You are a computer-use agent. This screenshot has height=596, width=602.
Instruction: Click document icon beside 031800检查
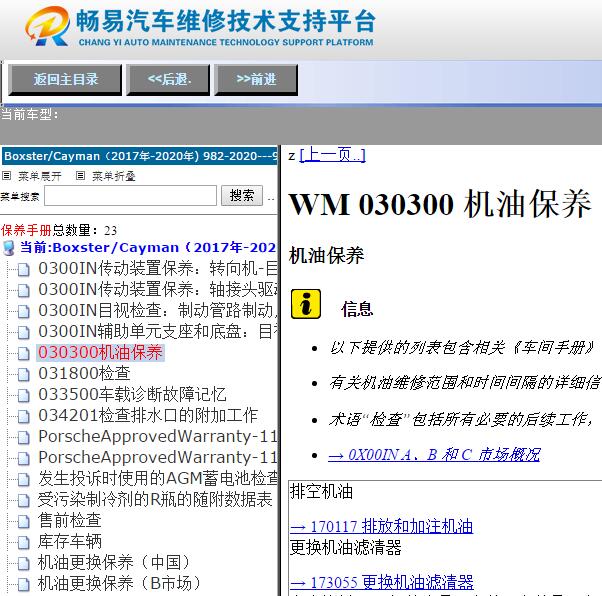pos(23,375)
